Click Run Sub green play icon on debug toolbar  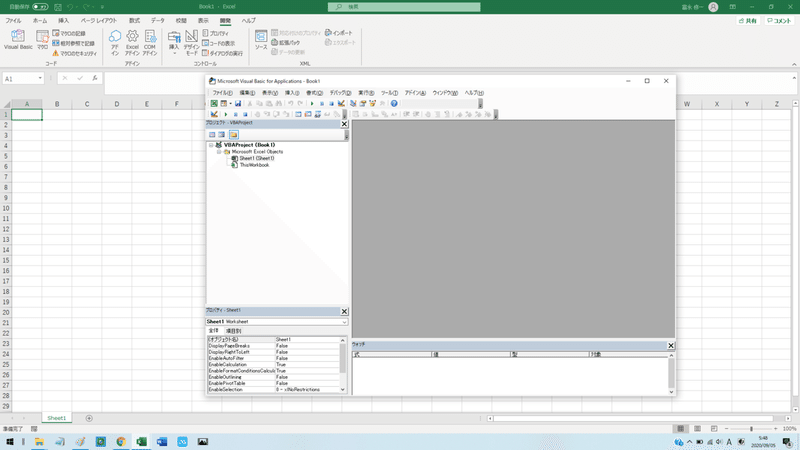[x=226, y=114]
